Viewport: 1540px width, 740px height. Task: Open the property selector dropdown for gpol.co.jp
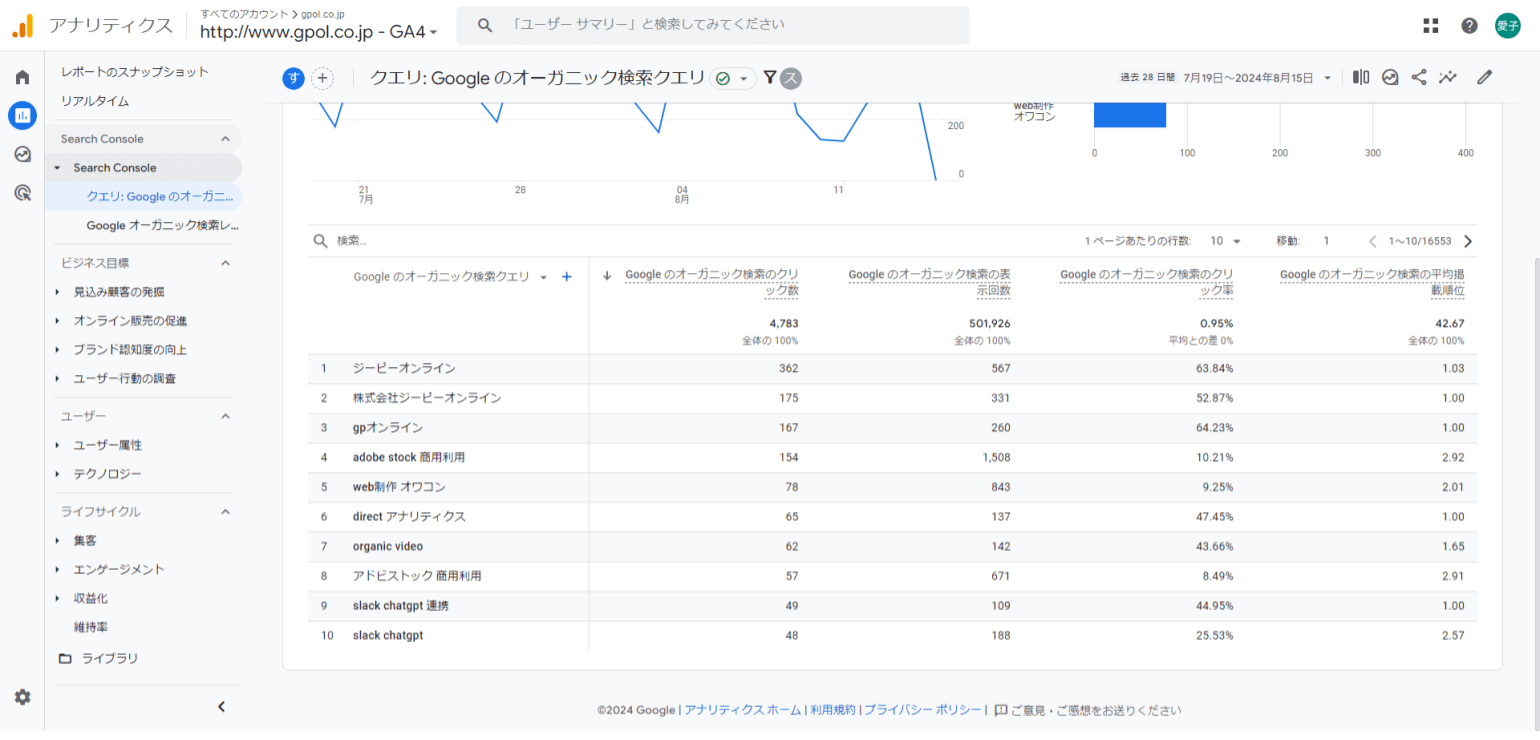point(319,32)
